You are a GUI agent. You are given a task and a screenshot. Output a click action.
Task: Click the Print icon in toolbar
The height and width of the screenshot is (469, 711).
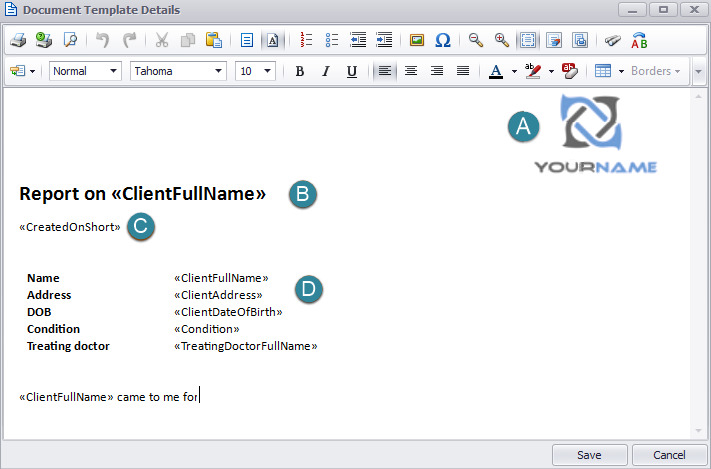[x=18, y=41]
